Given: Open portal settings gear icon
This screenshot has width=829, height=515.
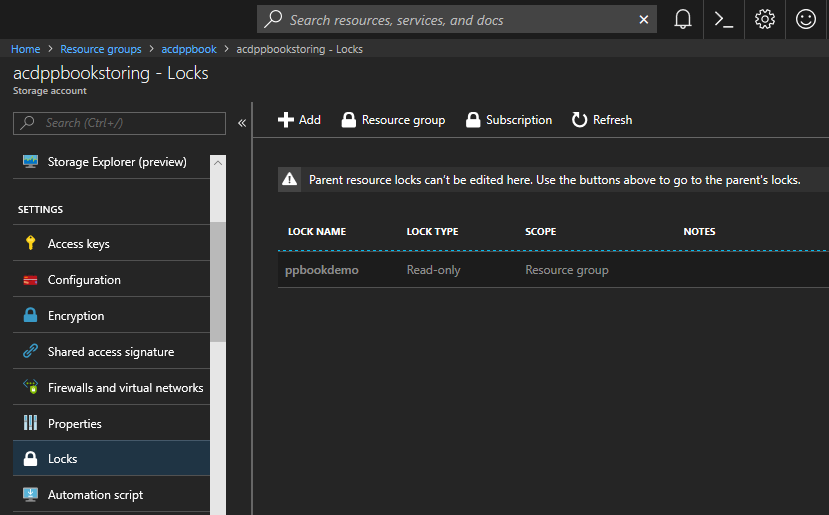Looking at the screenshot, I should 765,19.
